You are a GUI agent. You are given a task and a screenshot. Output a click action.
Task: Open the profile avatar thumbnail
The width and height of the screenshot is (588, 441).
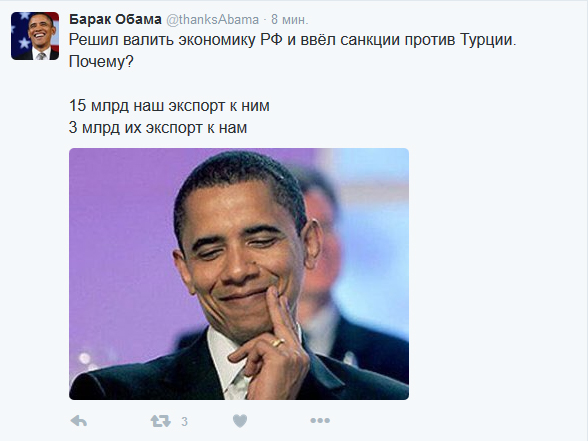[x=35, y=36]
